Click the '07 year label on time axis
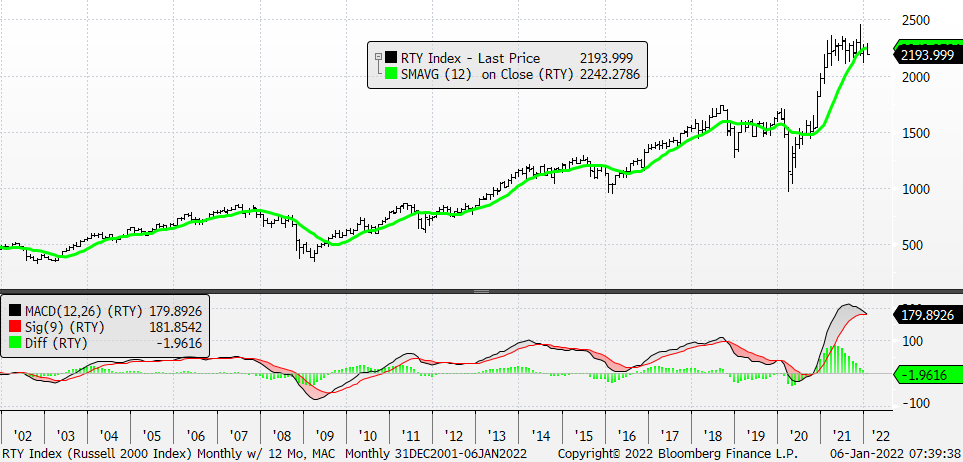 tap(238, 436)
